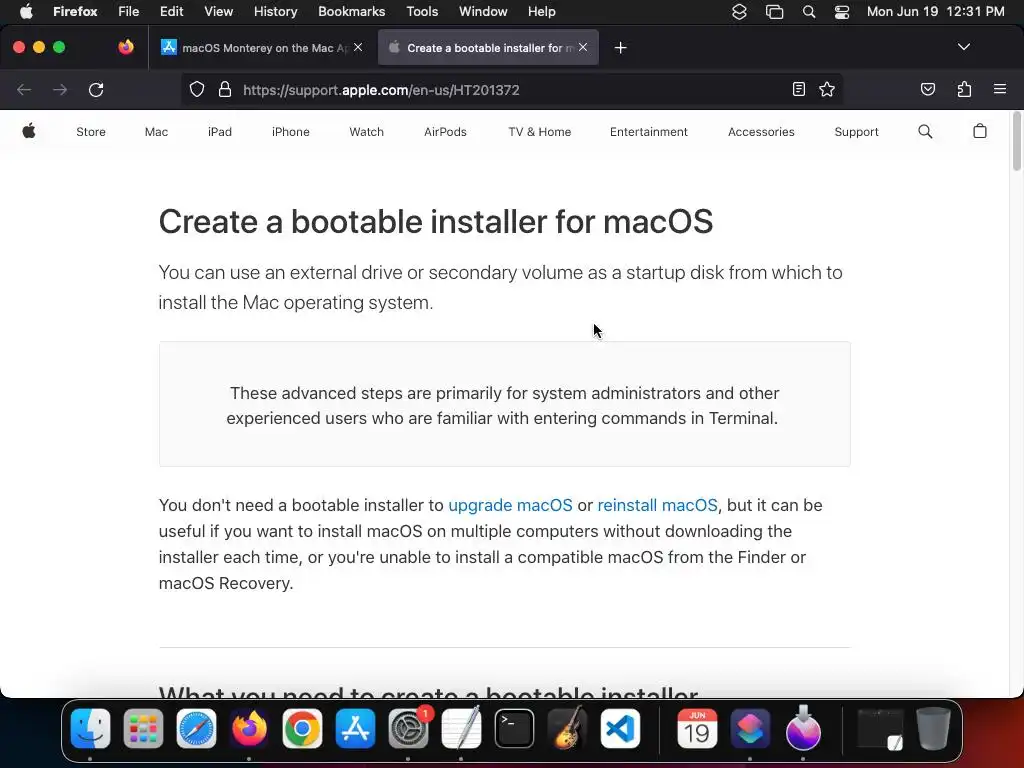1024x768 pixels.
Task: Open the Window menu
Action: pos(483,12)
